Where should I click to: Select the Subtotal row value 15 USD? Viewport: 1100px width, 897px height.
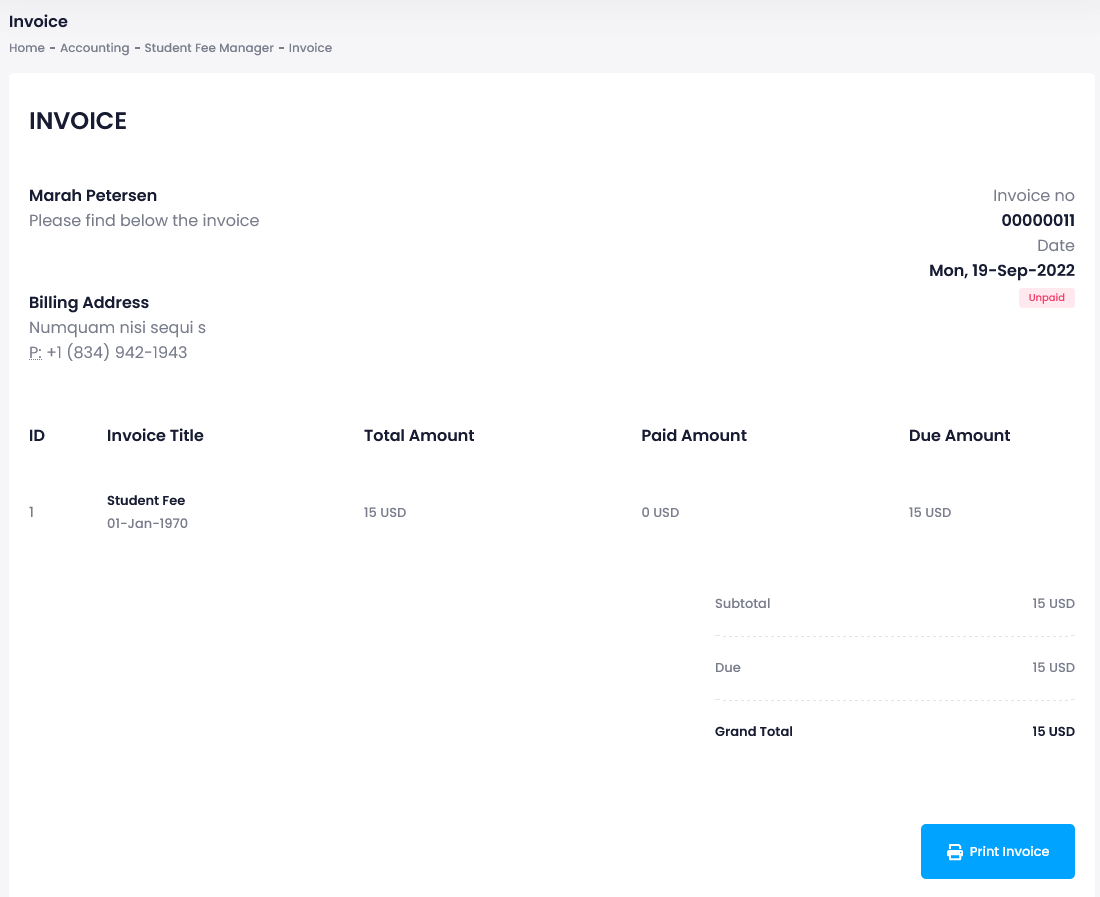pos(1053,603)
